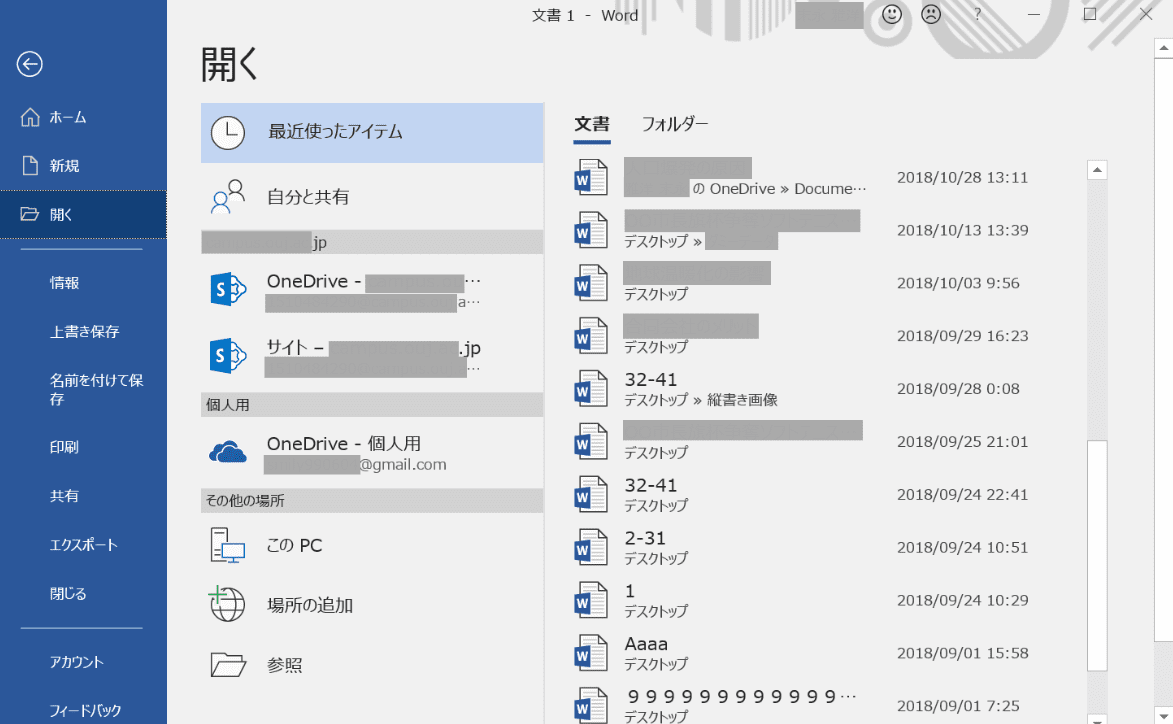Open document dated 2018/10/28 13:11

coord(825,178)
